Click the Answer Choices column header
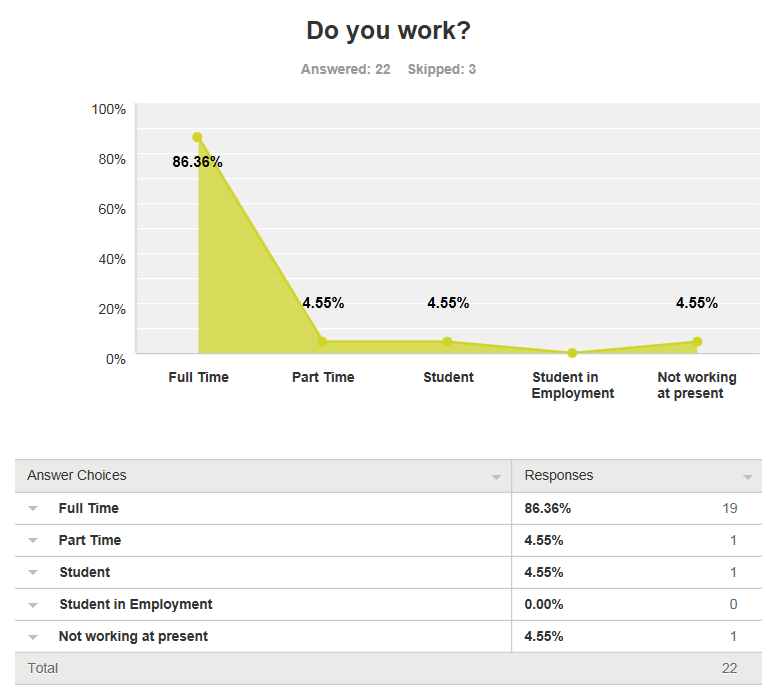The height and width of the screenshot is (699, 776). pyautogui.click(x=77, y=475)
